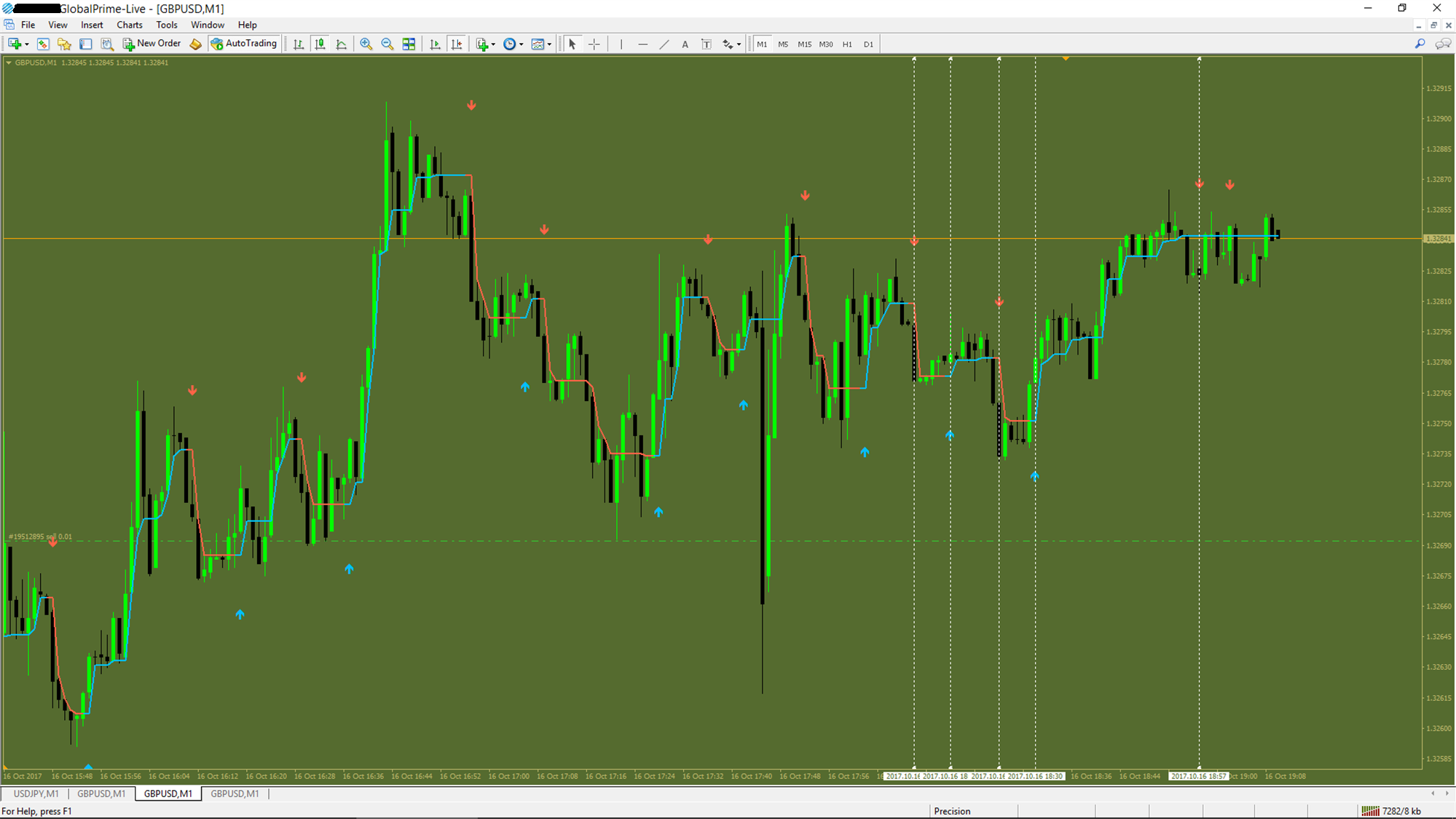Click the tile windows icon

pyautogui.click(x=409, y=44)
